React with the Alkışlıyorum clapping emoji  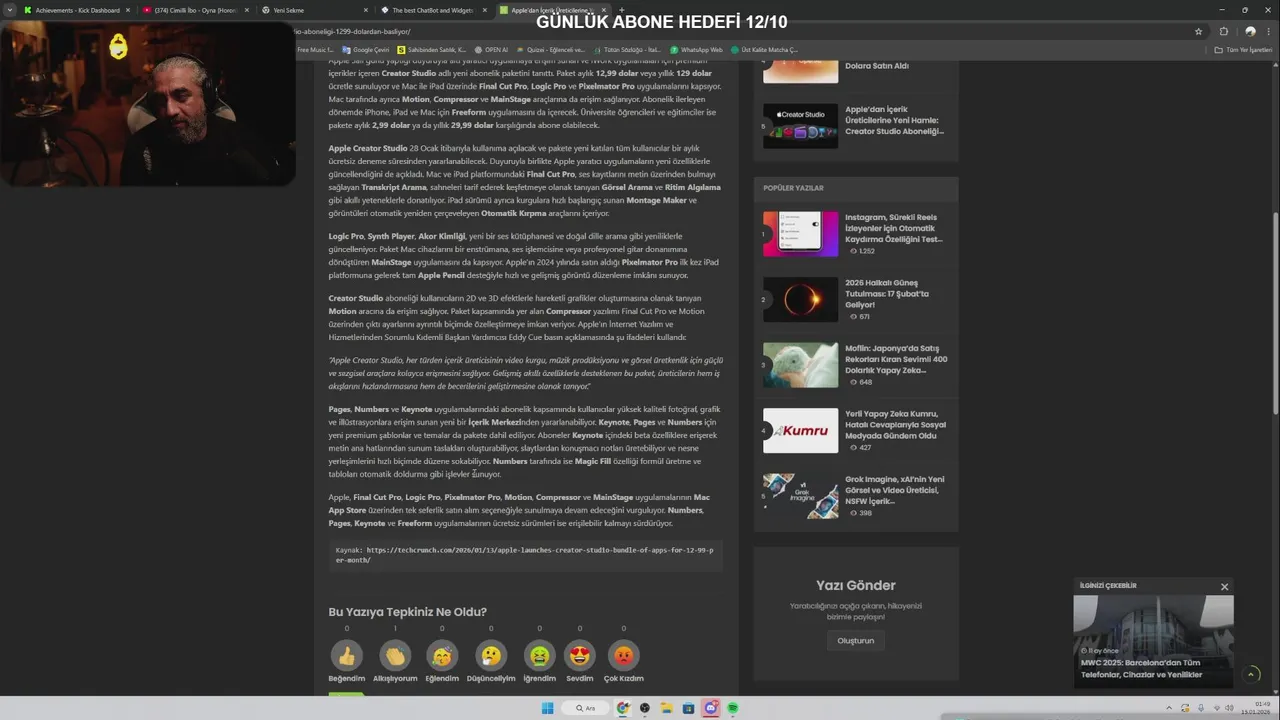pyautogui.click(x=395, y=656)
